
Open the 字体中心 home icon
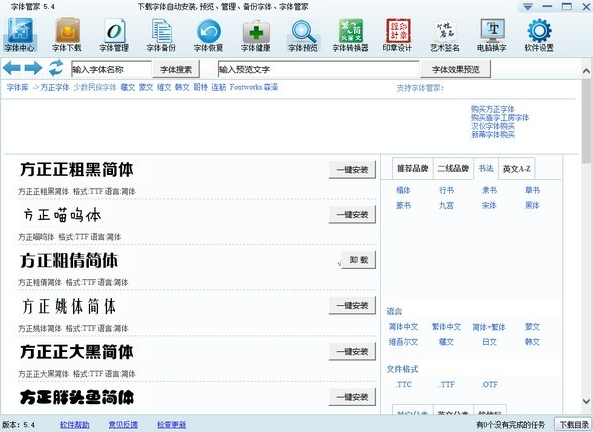pyautogui.click(x=20, y=35)
